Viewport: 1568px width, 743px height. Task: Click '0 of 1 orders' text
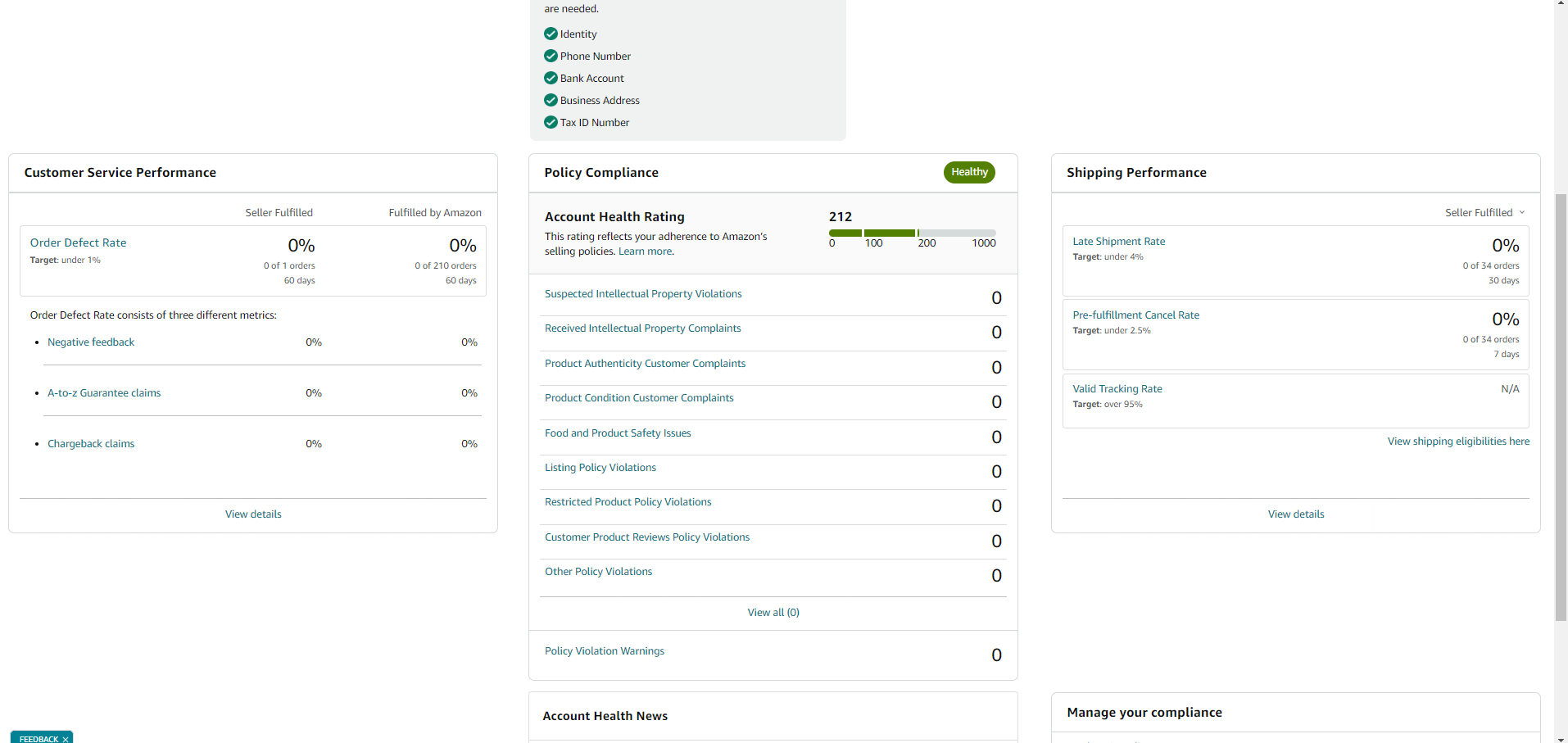click(x=289, y=265)
